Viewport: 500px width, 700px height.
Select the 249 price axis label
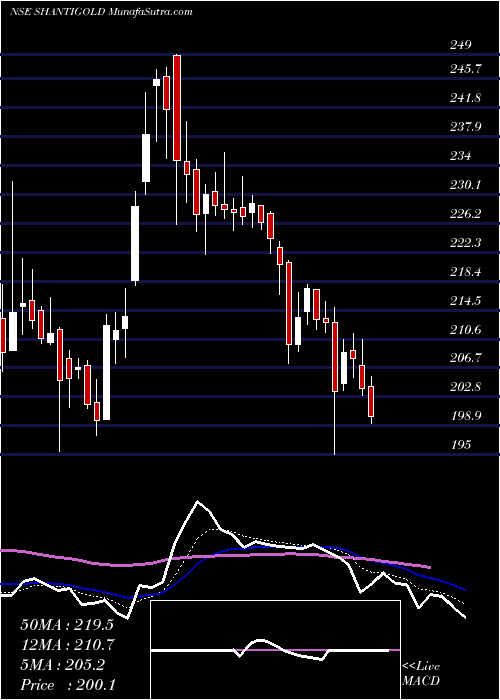pyautogui.click(x=461, y=45)
